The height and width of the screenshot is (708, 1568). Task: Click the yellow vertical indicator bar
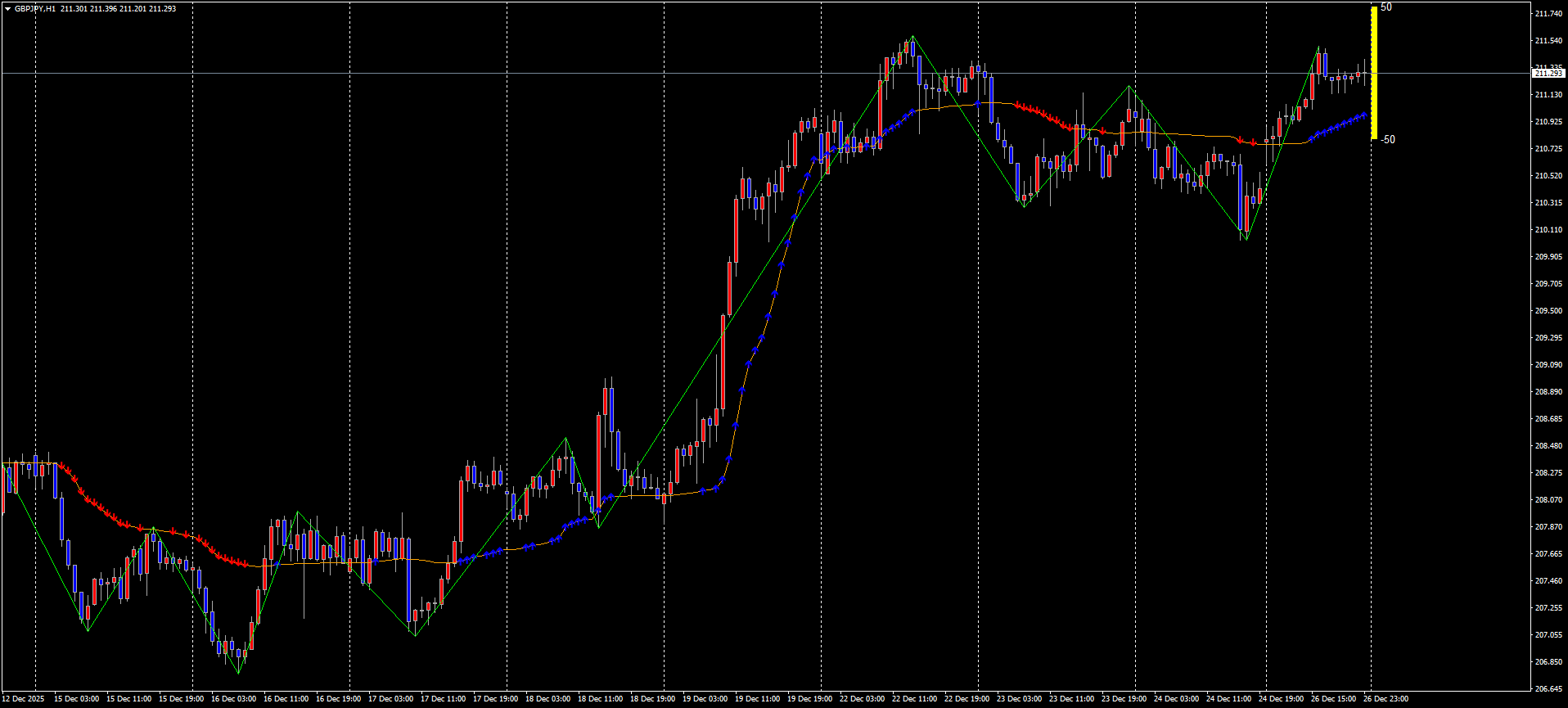click(x=1374, y=73)
